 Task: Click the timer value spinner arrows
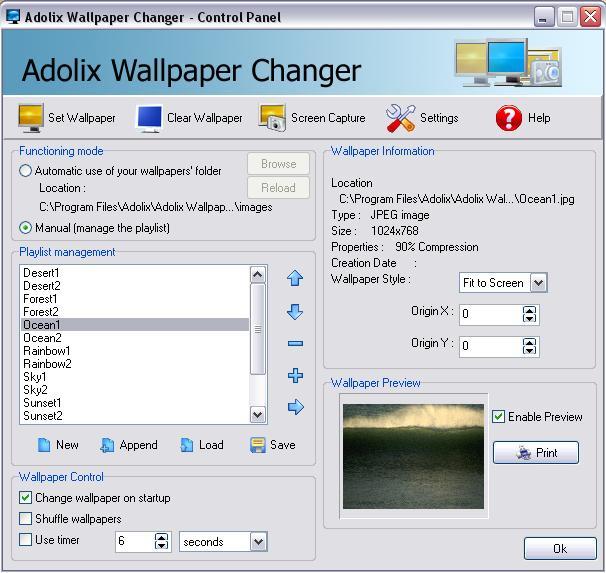click(x=161, y=541)
